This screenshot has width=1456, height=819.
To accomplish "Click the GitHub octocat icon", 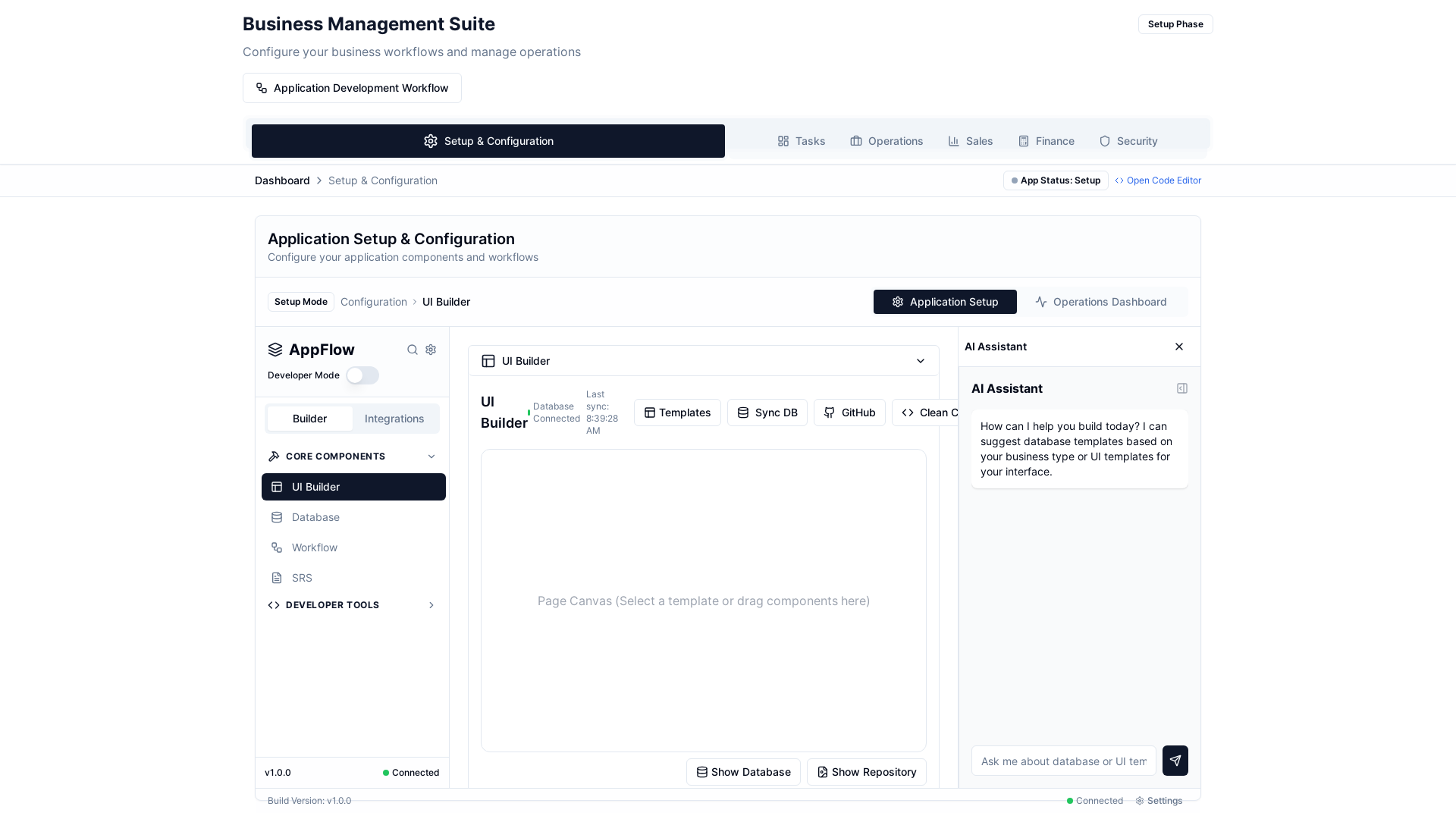I will [830, 413].
